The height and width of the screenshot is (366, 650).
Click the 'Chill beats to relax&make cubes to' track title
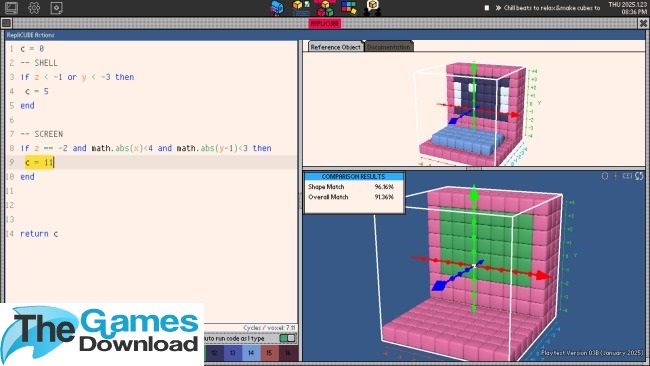[552, 7]
